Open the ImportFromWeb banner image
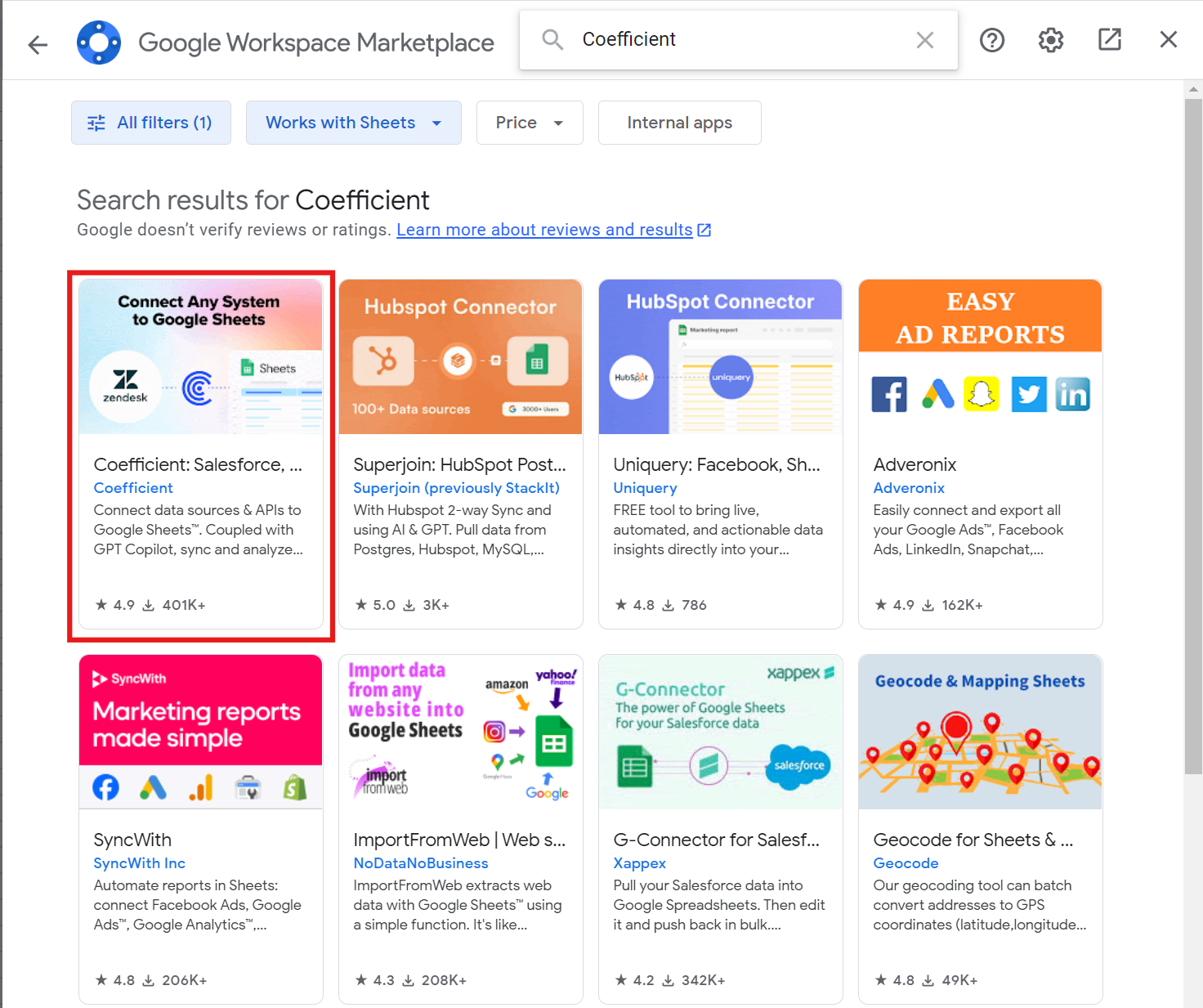The width and height of the screenshot is (1203, 1008). pos(461,732)
